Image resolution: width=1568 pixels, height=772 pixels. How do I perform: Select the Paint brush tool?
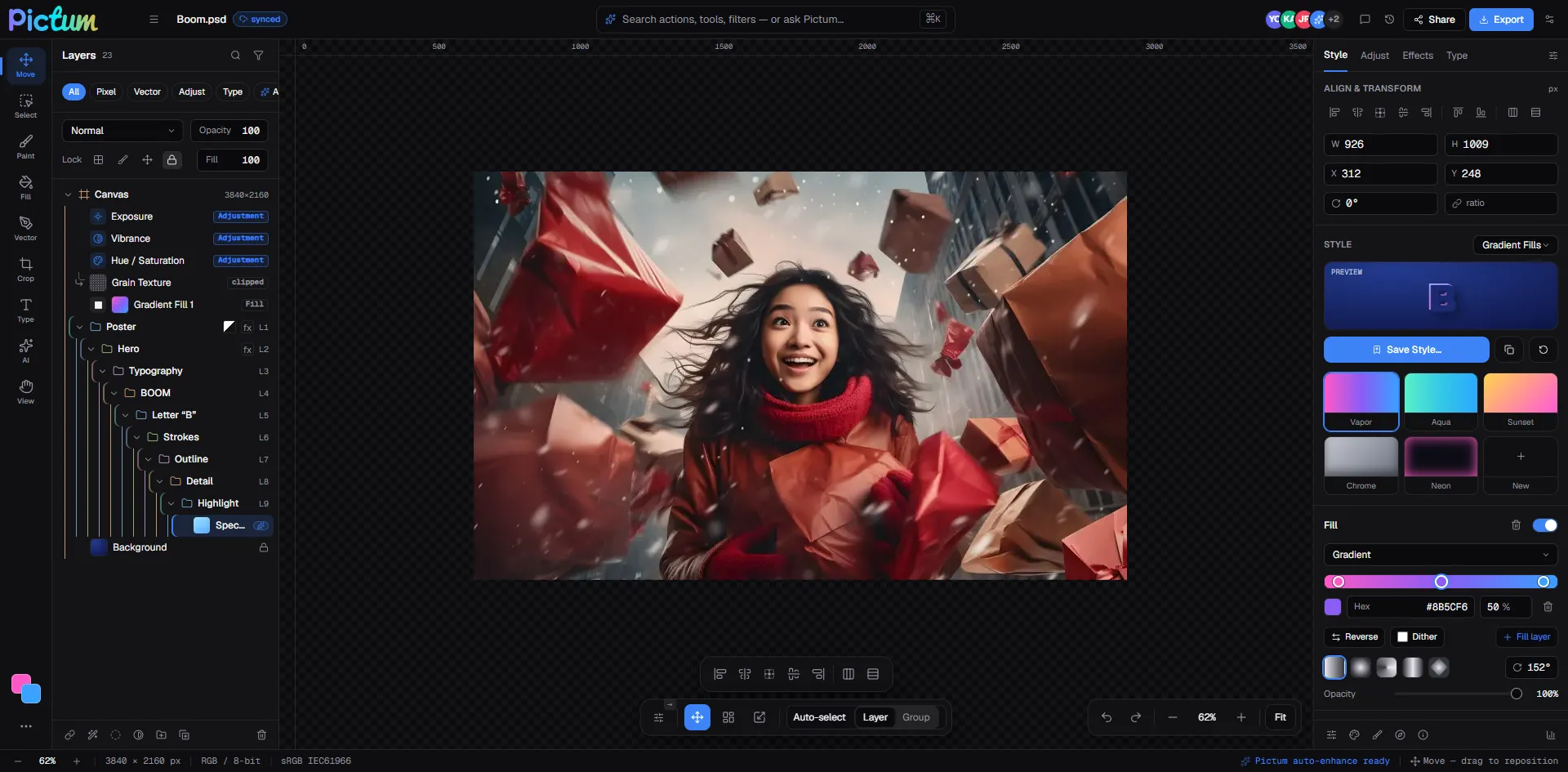pyautogui.click(x=25, y=146)
